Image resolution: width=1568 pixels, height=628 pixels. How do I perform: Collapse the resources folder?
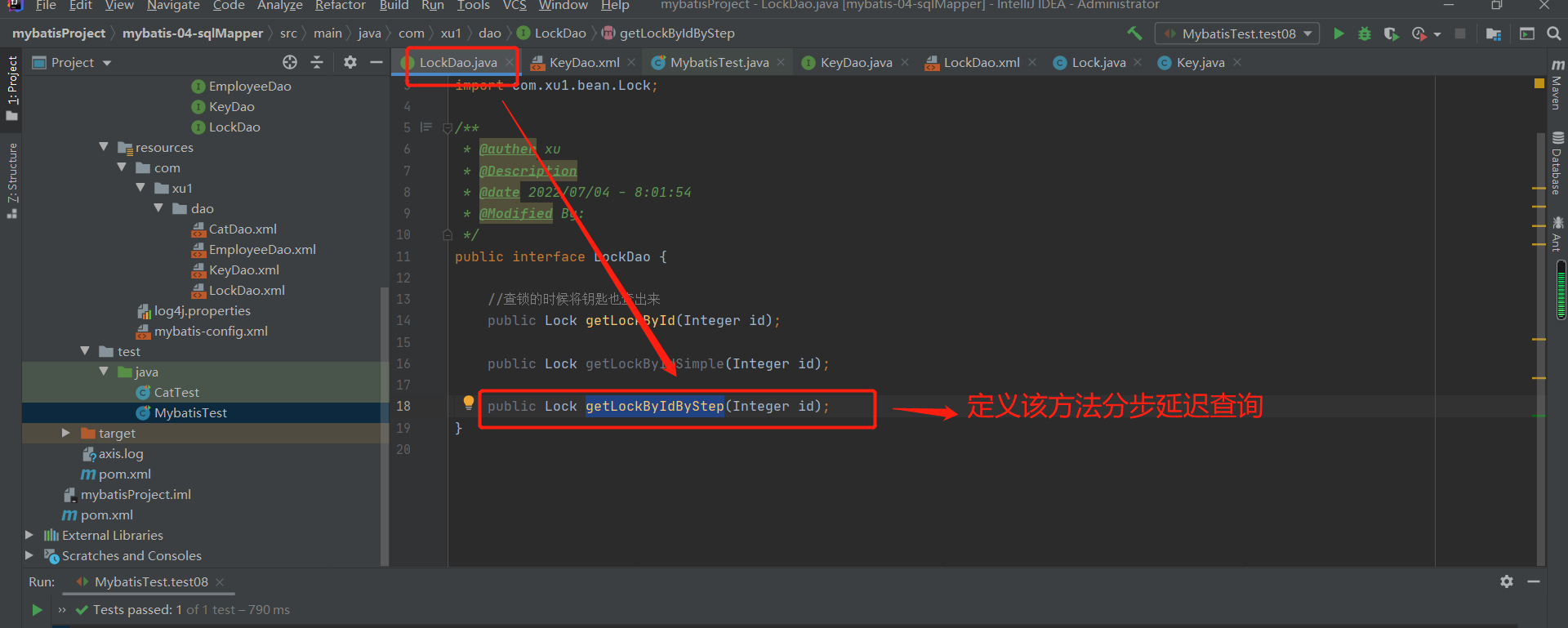(104, 147)
